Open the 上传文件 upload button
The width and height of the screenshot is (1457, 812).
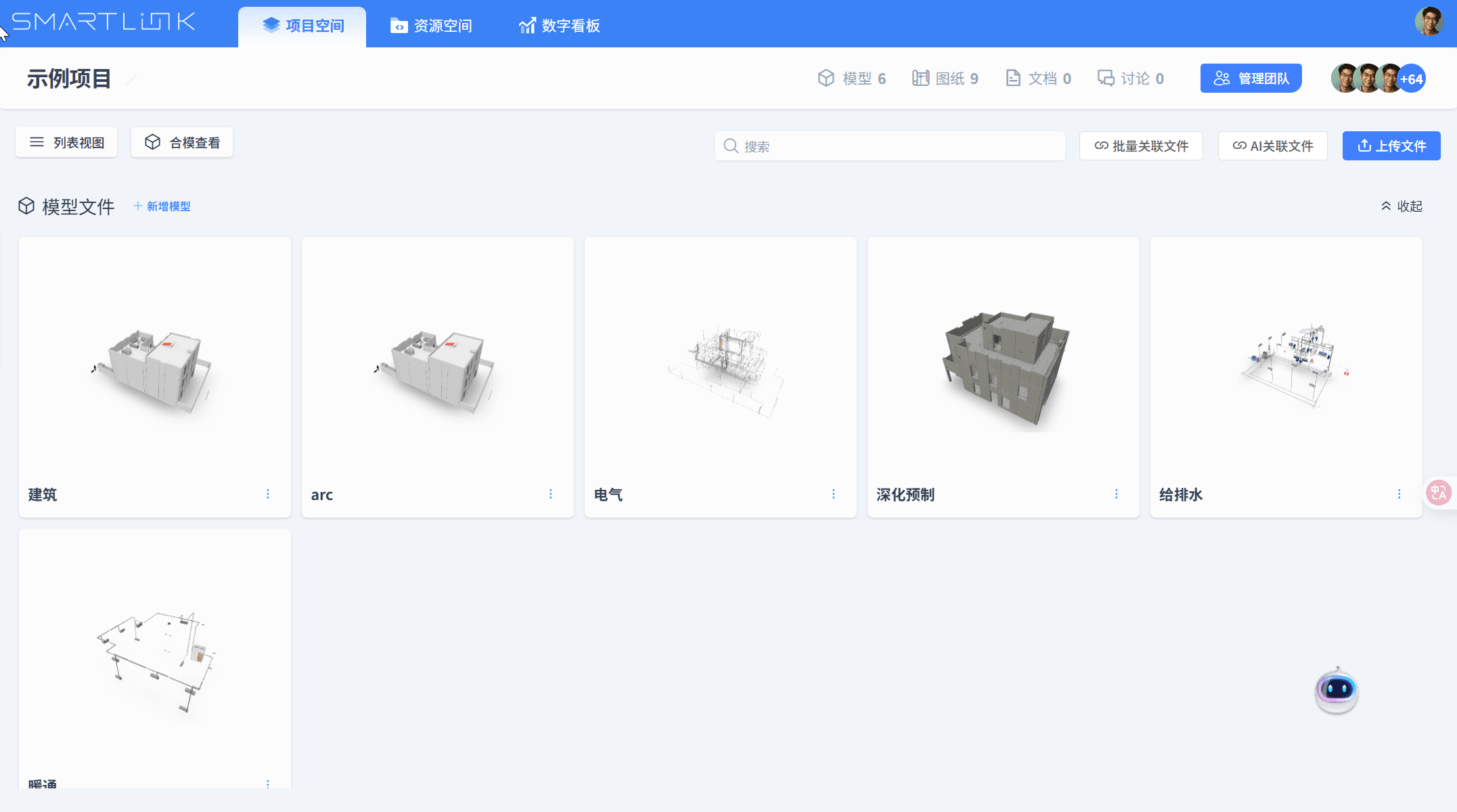tap(1391, 145)
